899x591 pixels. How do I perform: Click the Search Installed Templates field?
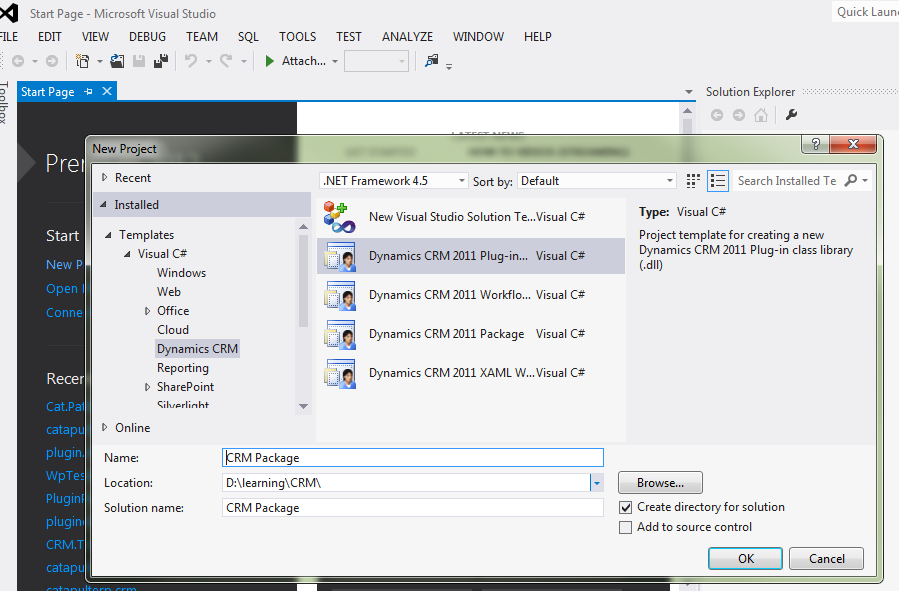point(787,181)
